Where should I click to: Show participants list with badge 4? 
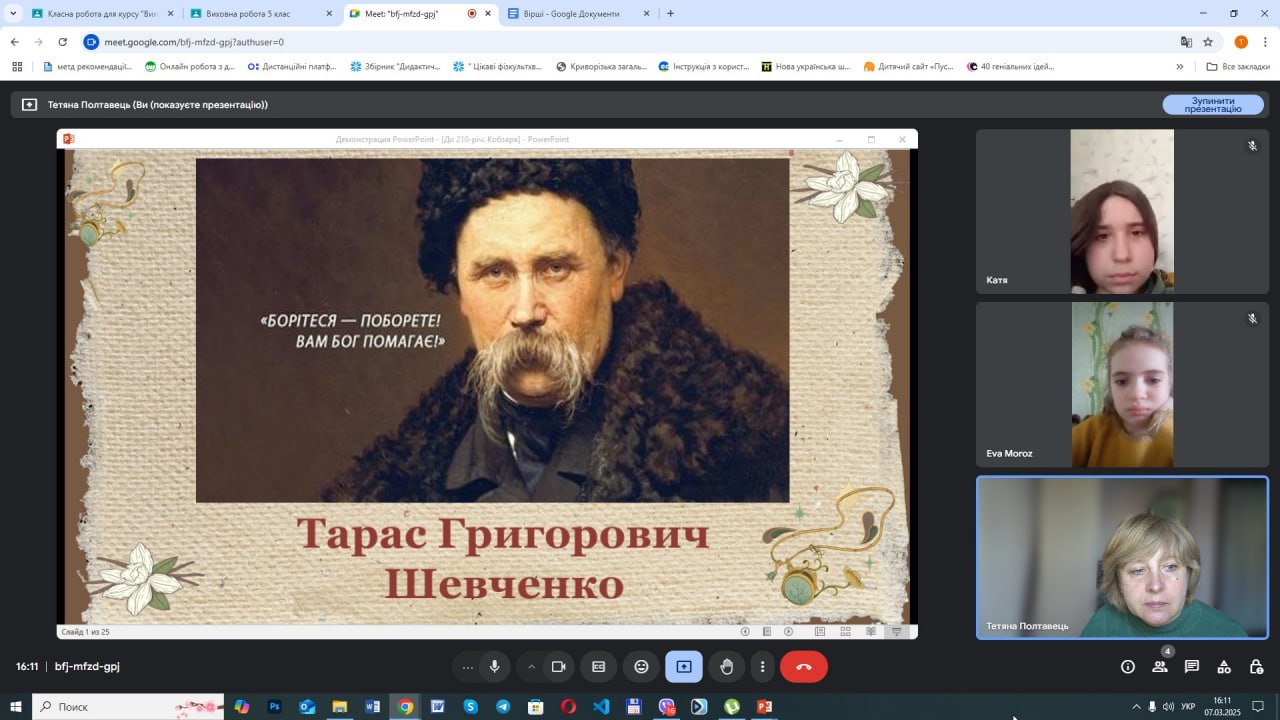[x=1160, y=667]
